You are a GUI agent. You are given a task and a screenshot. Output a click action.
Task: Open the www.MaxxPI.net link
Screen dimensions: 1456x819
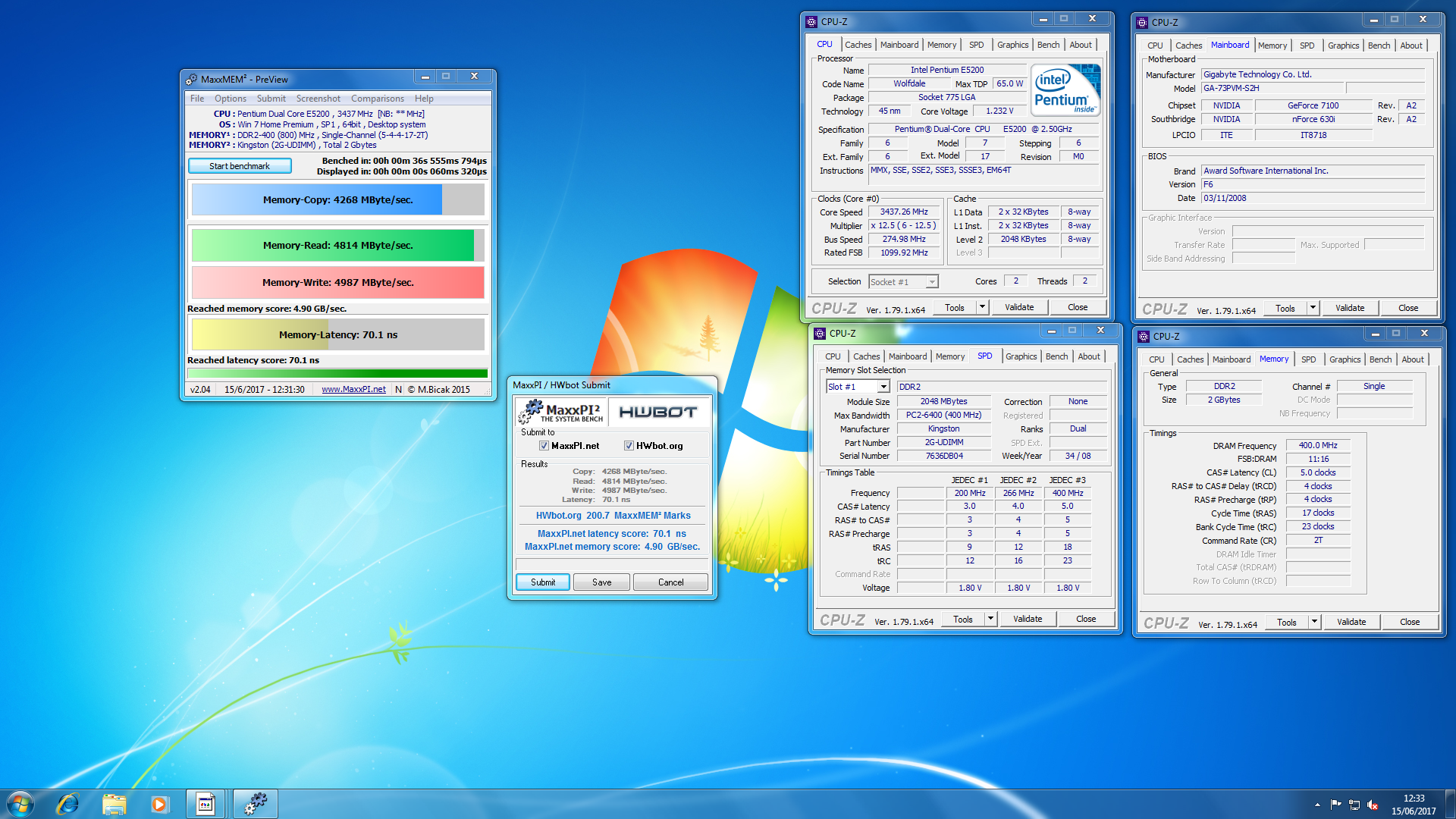(x=353, y=389)
